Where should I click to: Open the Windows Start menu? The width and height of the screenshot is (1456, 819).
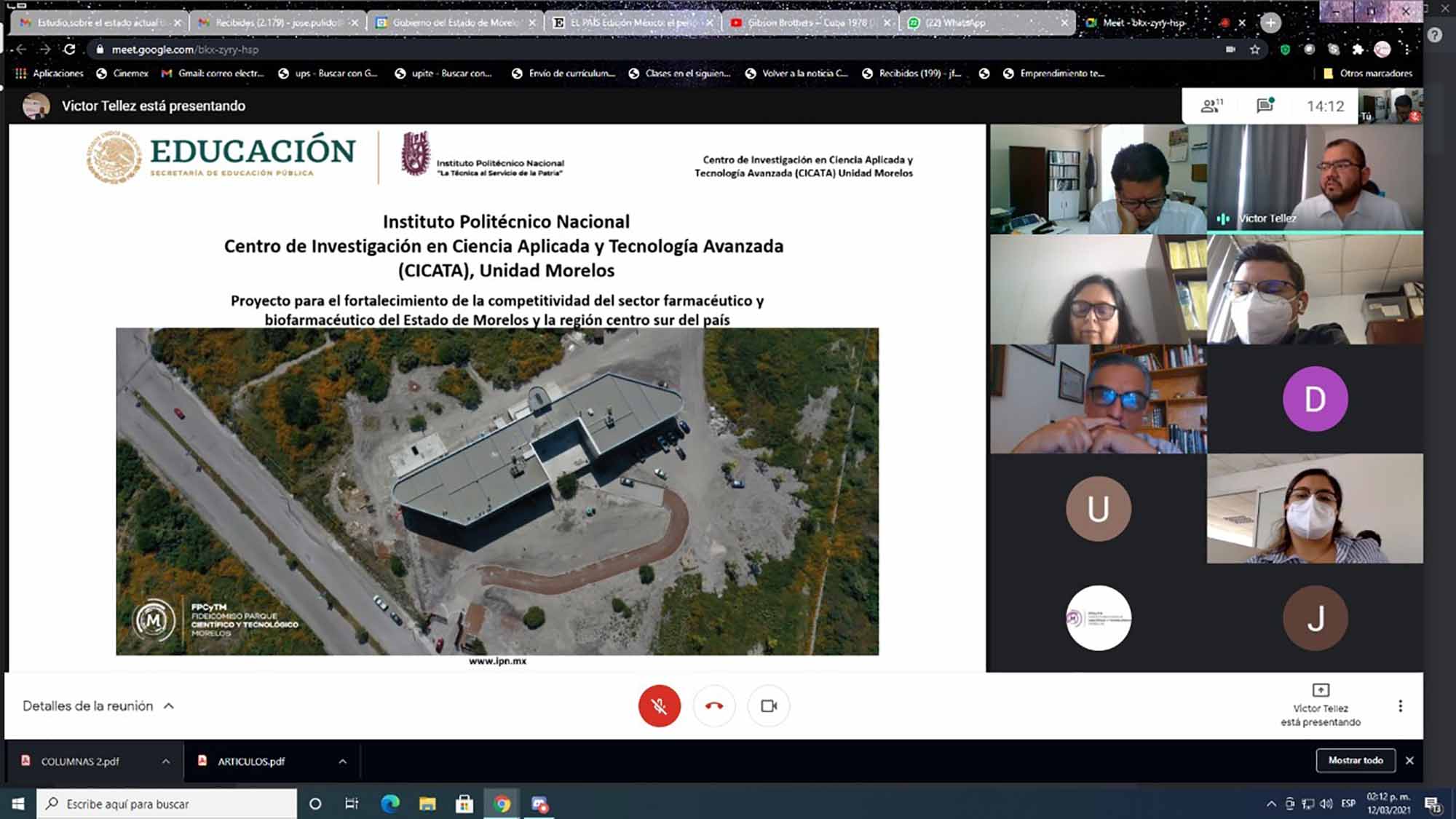[18, 804]
